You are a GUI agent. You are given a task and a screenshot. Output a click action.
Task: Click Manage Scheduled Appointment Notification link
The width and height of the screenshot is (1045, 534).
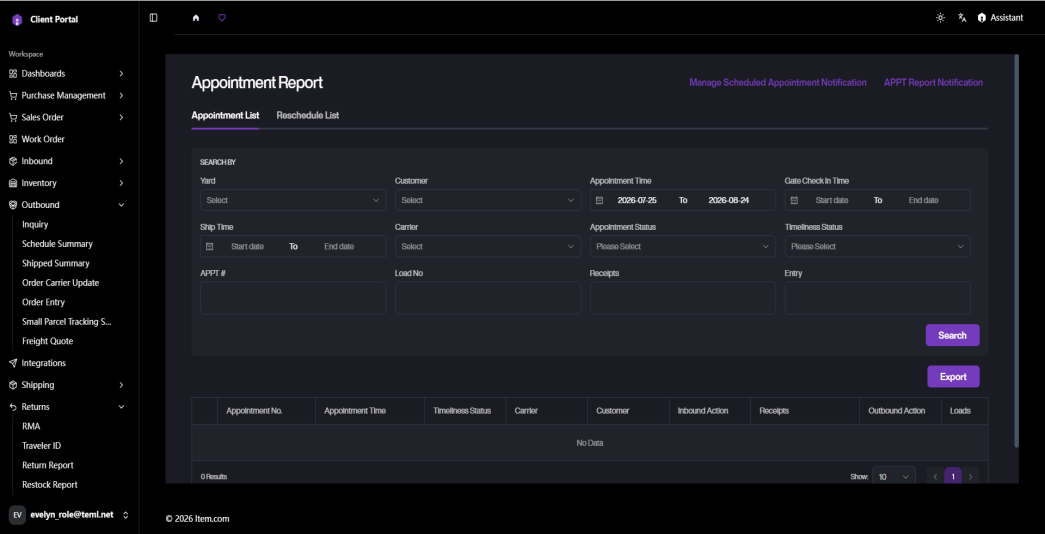click(778, 83)
